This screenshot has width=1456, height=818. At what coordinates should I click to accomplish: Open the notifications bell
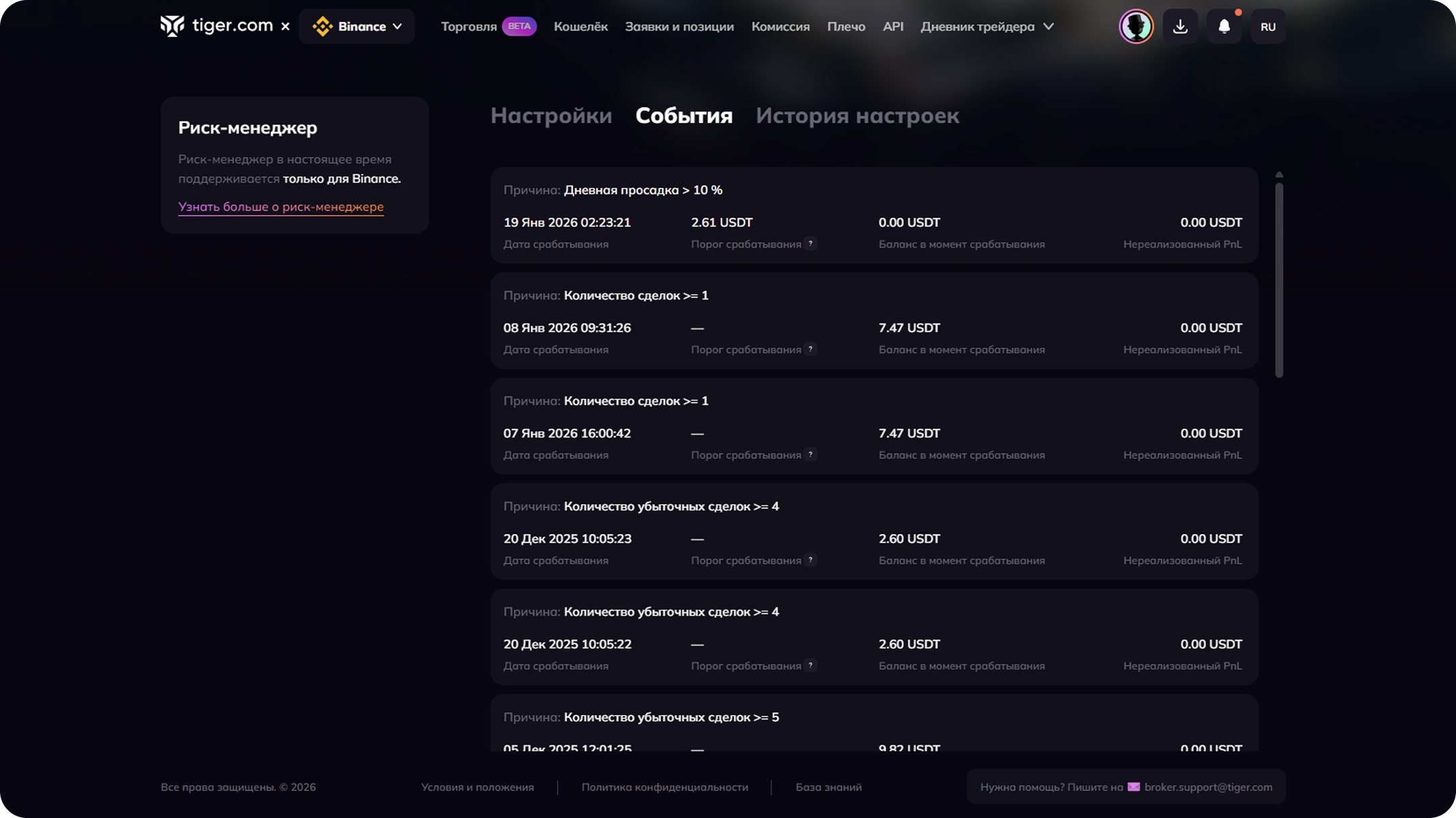click(x=1224, y=26)
